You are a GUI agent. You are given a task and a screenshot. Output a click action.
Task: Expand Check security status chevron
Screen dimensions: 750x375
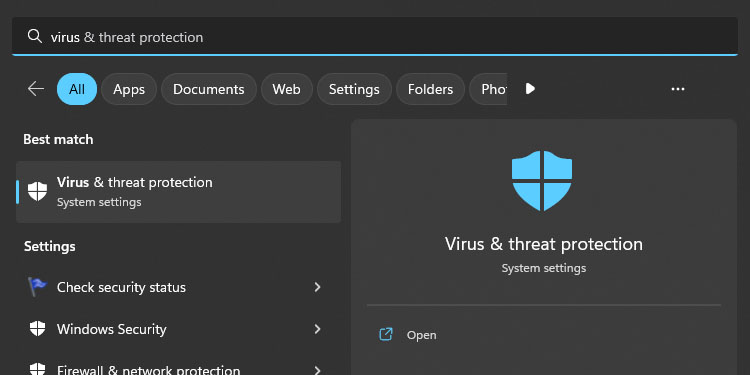317,287
